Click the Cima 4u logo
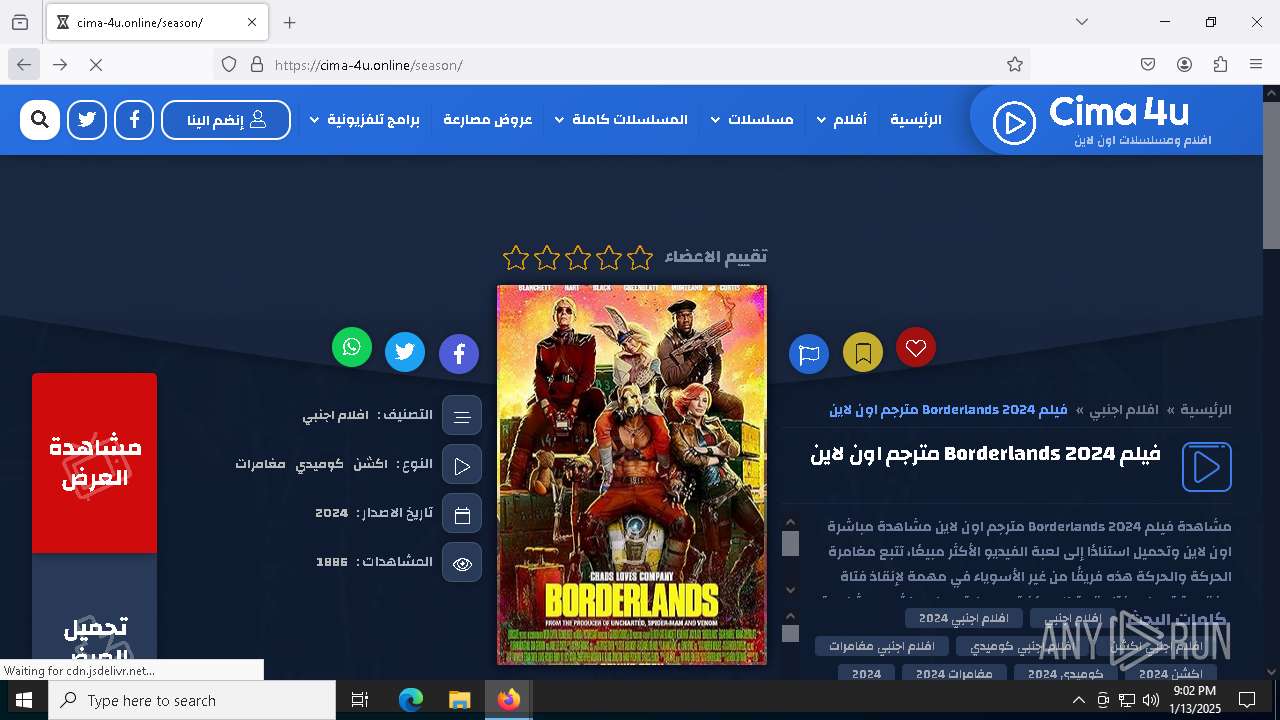This screenshot has width=1280, height=720. pyautogui.click(x=1101, y=121)
